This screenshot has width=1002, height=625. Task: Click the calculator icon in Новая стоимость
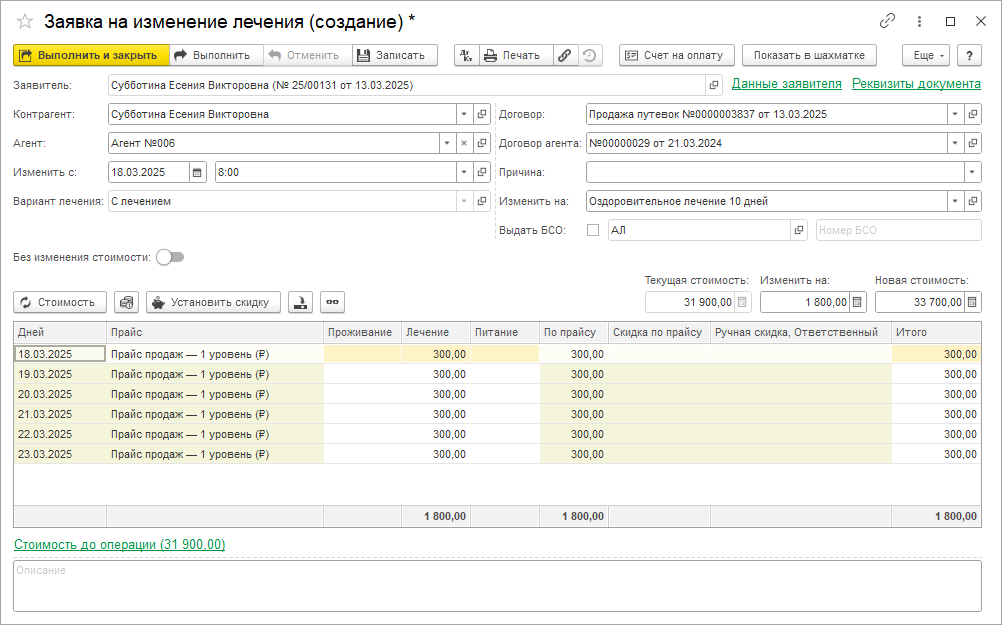tap(973, 302)
